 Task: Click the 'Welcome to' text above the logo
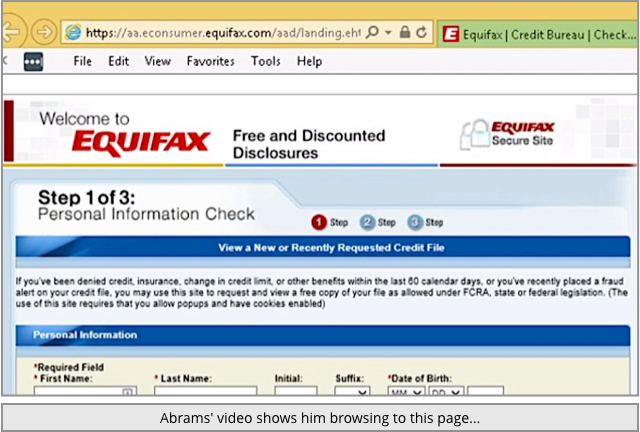pyautogui.click(x=84, y=119)
